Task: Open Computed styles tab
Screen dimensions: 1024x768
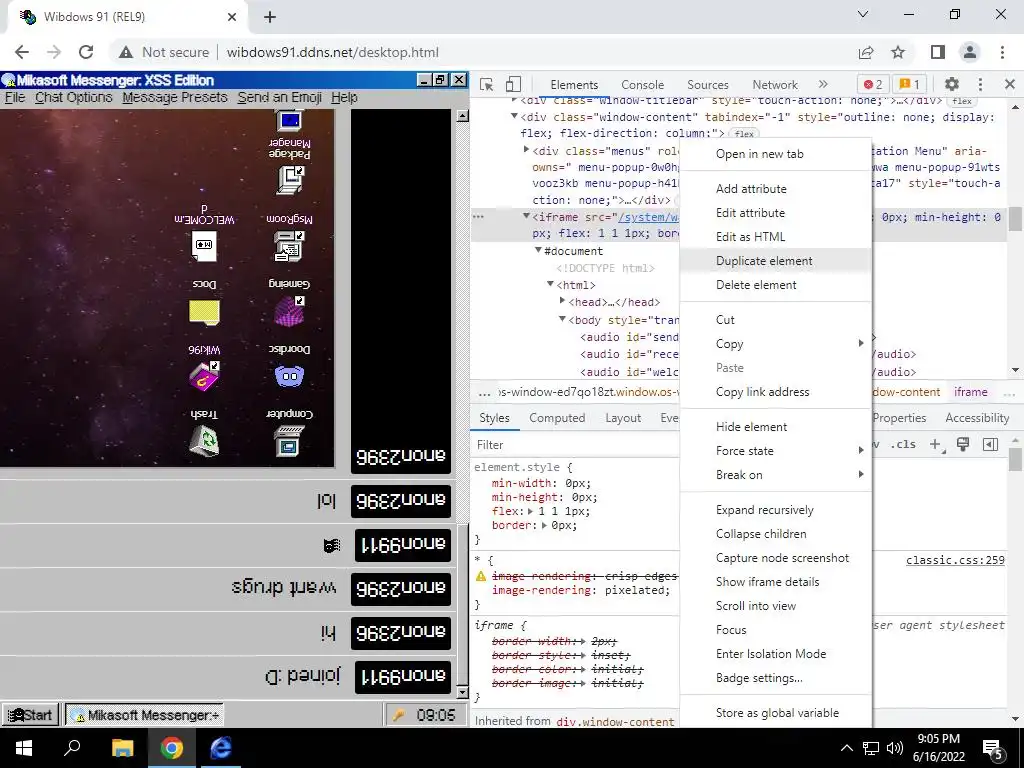Action: (x=556, y=418)
